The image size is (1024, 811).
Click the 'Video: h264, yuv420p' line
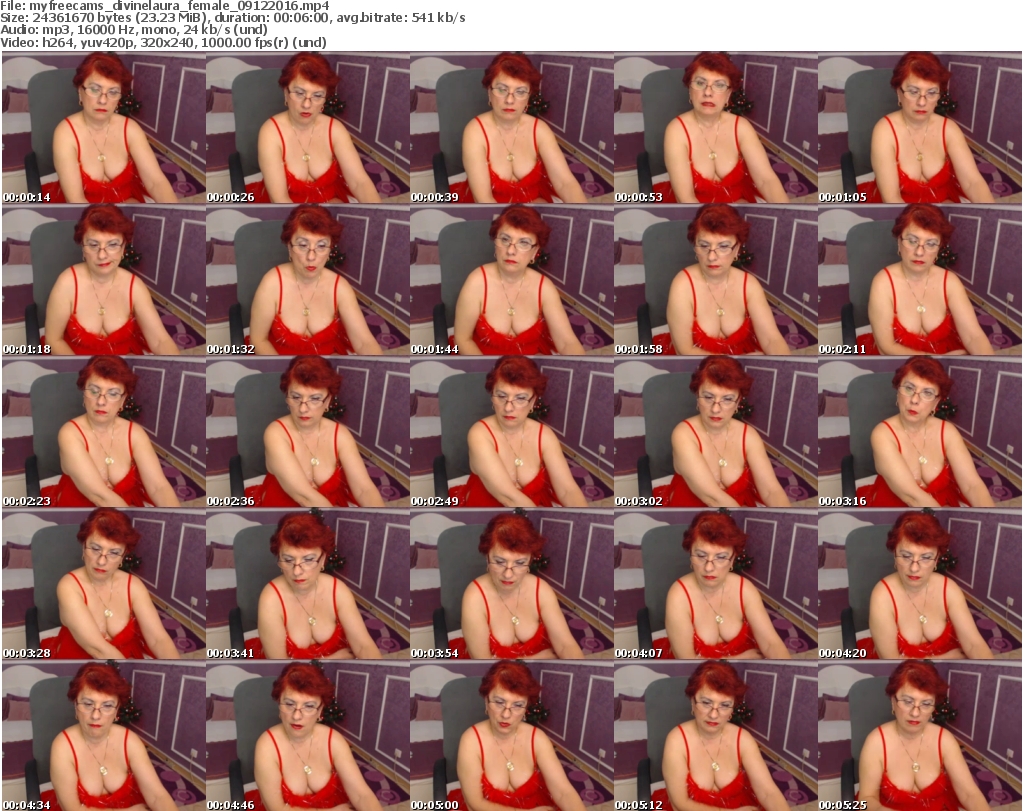[x=163, y=42]
